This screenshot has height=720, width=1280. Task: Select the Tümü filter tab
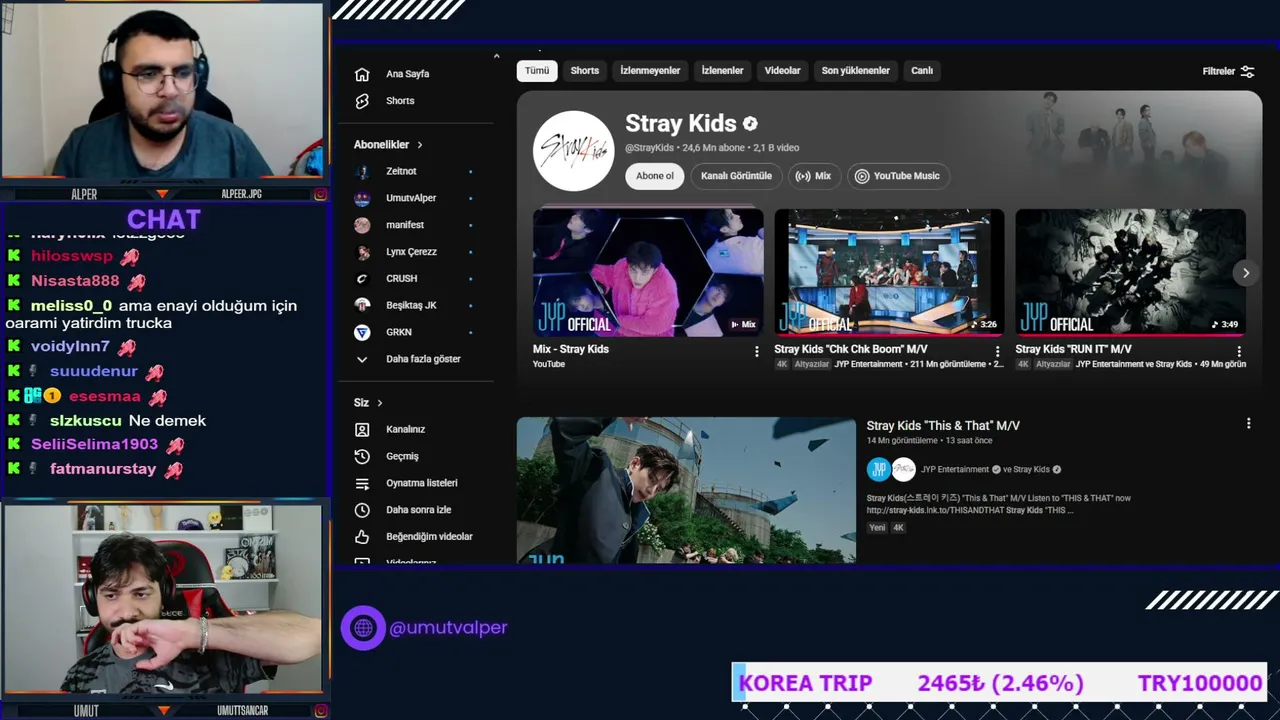click(537, 71)
